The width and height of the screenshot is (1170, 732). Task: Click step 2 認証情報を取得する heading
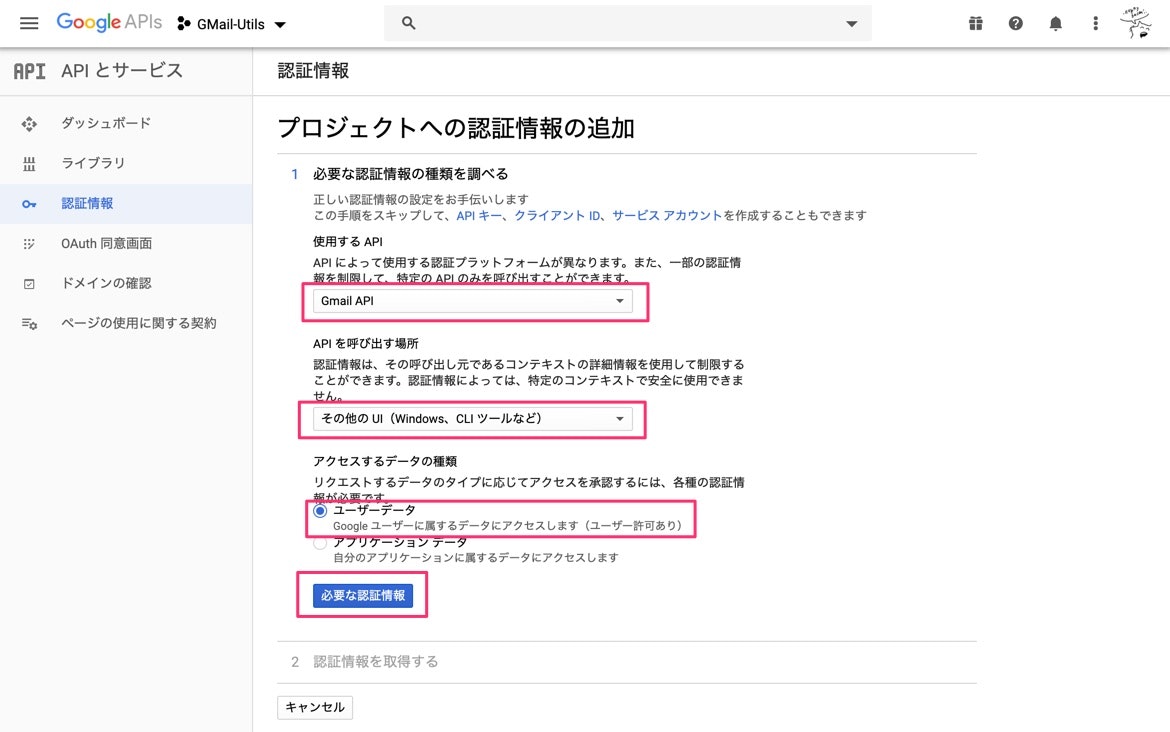point(375,662)
